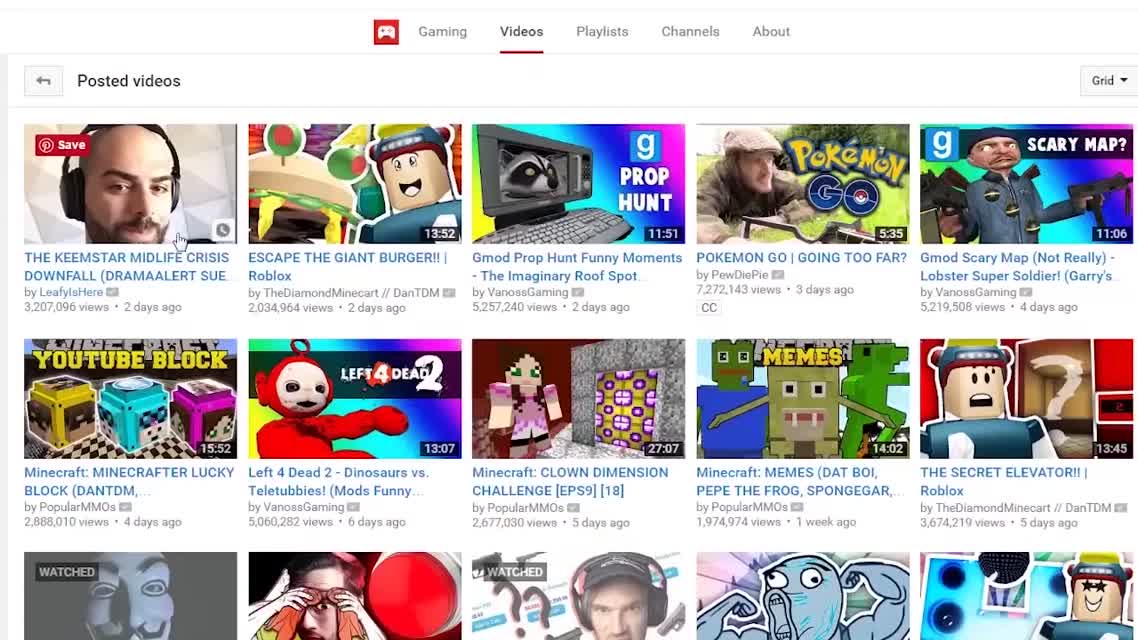Open the watched Anonymous mask thumbnail
Screen dimensions: 1138x640
click(131, 596)
